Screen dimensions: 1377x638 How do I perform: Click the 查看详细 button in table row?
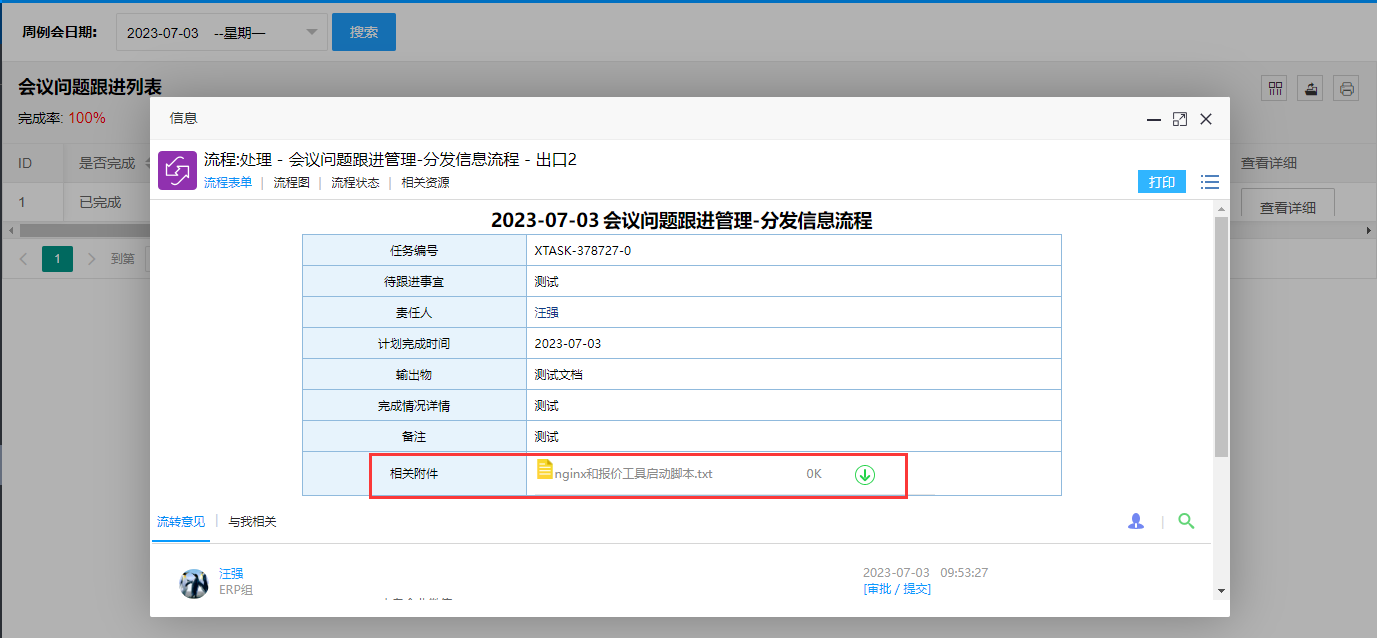(1287, 208)
